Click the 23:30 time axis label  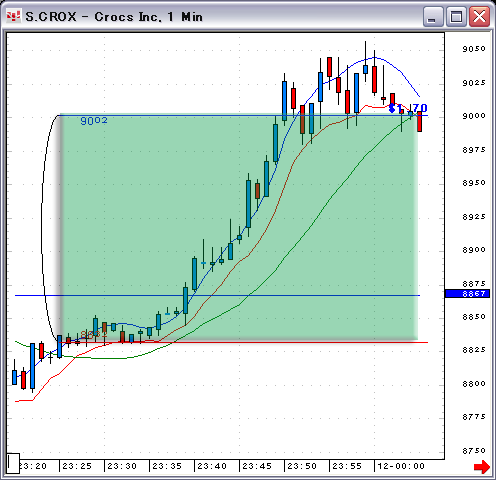click(x=122, y=466)
